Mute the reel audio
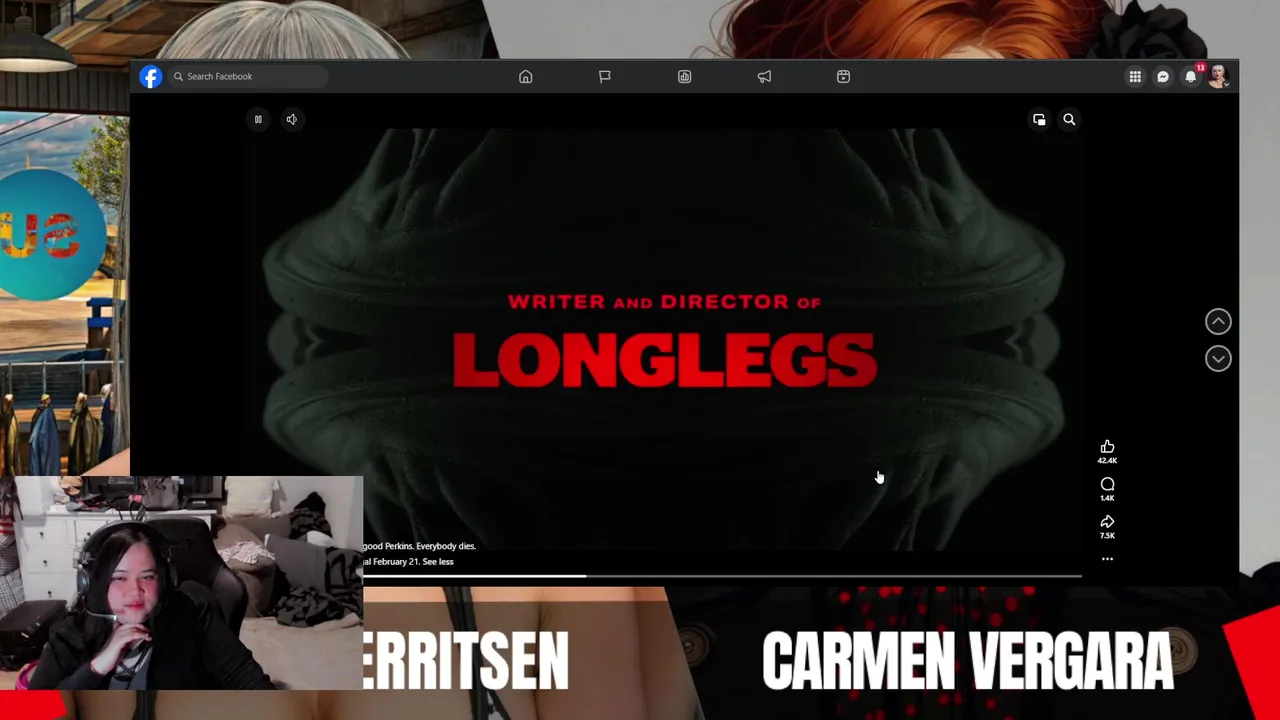The image size is (1280, 720). tap(291, 119)
